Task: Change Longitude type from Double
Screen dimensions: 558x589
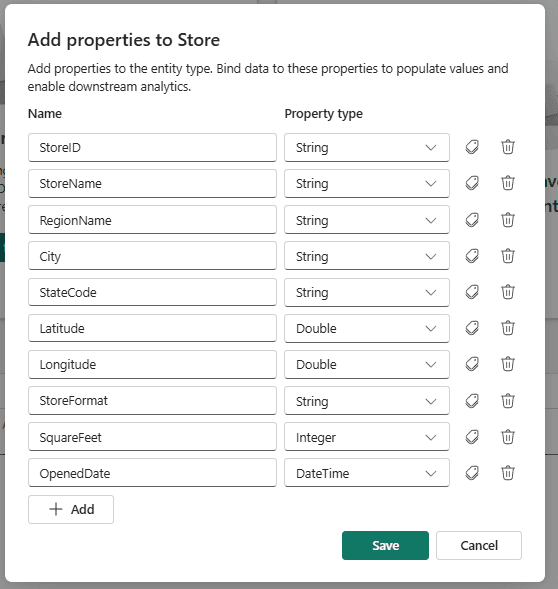Action: [x=367, y=364]
